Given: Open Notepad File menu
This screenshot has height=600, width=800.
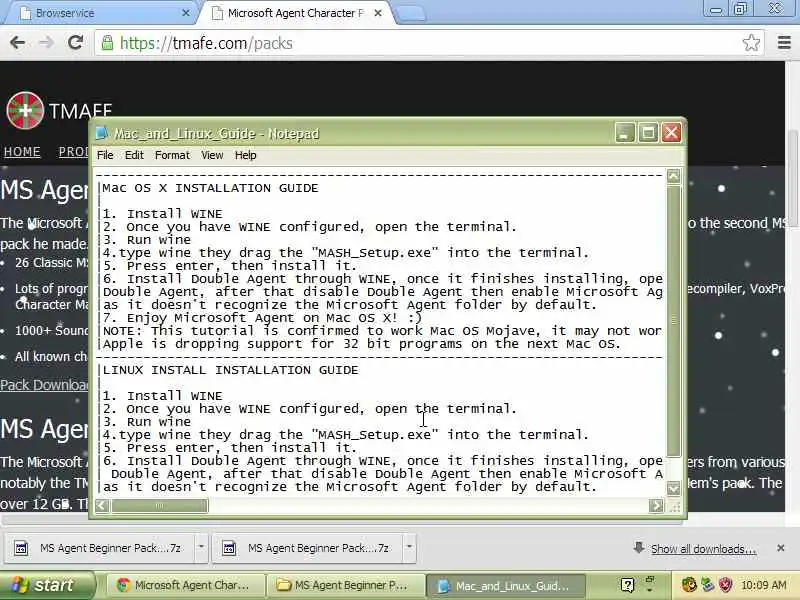Looking at the screenshot, I should point(105,155).
